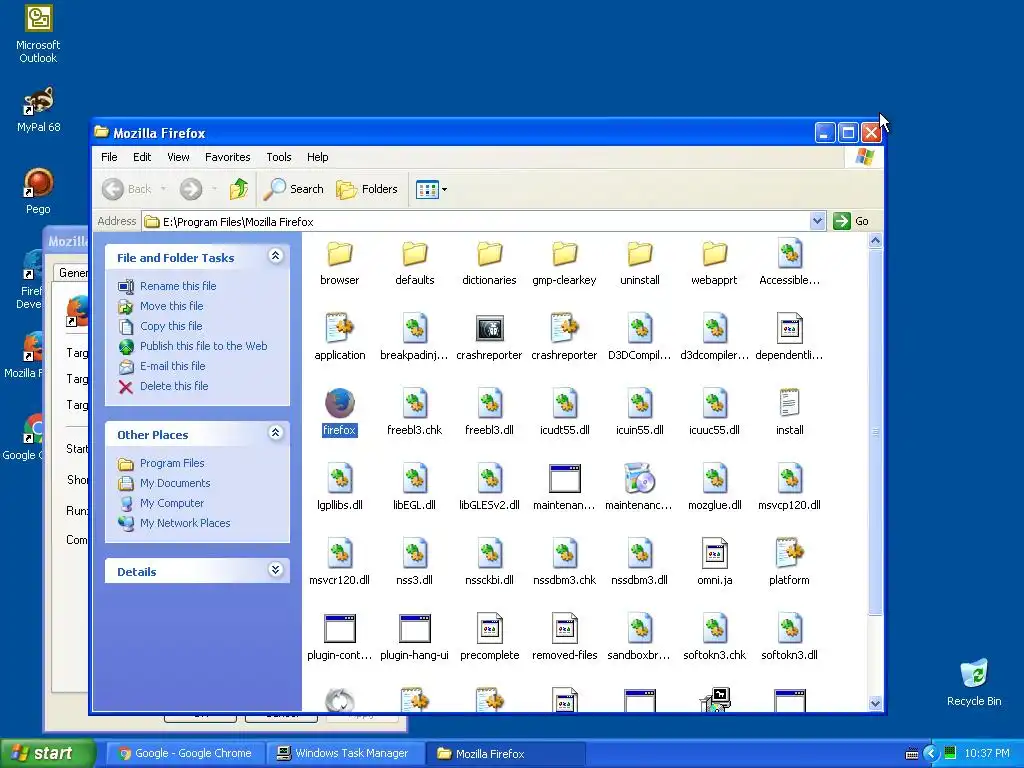Viewport: 1024px width, 768px height.
Task: Click the scrollbar up arrow
Action: (x=875, y=241)
